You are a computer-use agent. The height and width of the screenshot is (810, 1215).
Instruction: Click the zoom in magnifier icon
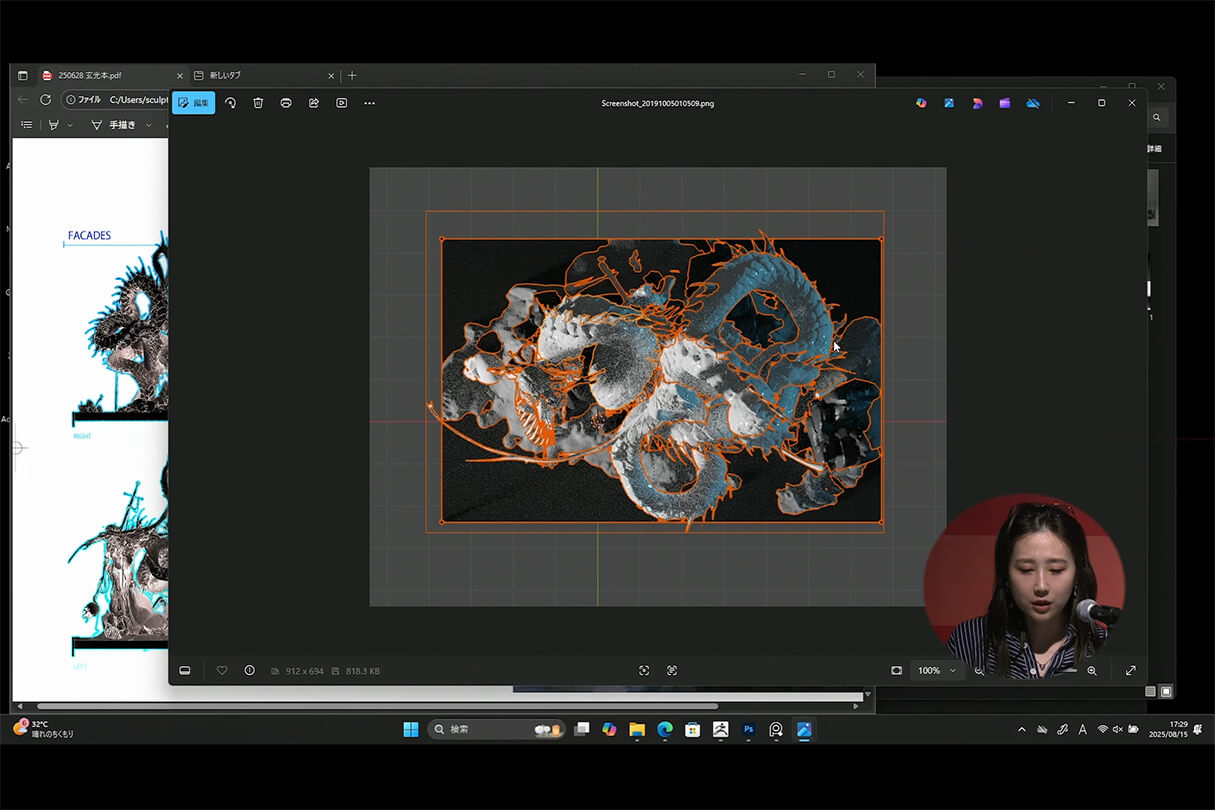click(1092, 670)
